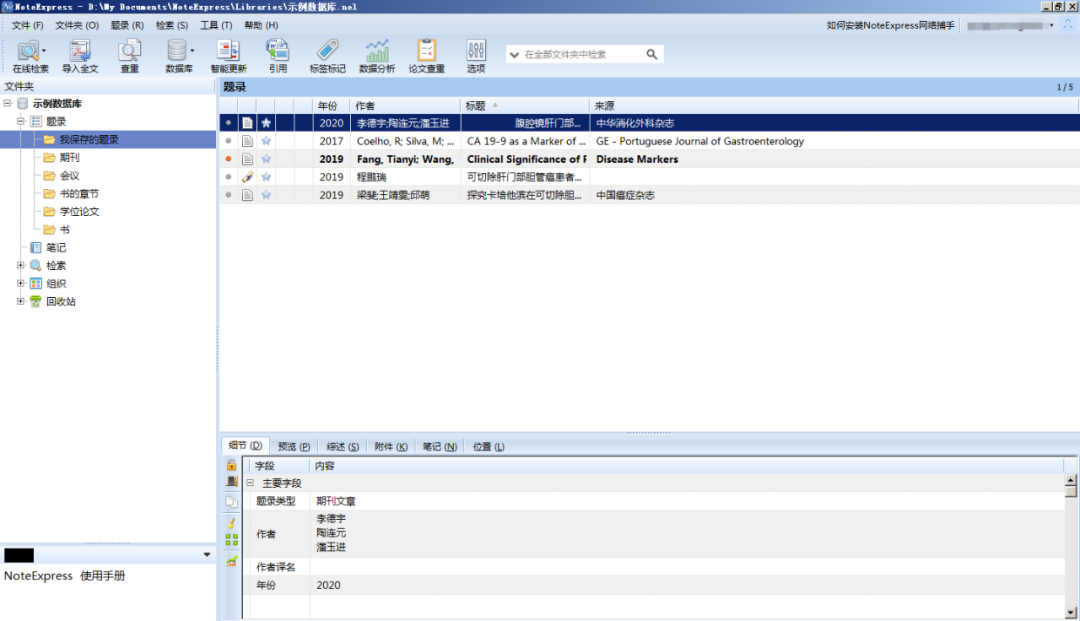Toggle read-status dot for Fang, Tianyi record

[x=229, y=159]
